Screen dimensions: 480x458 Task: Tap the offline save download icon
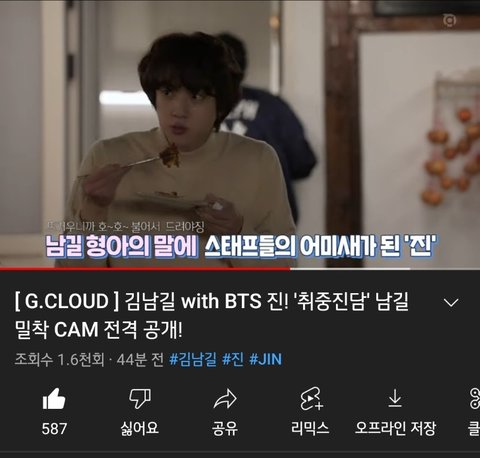395,399
